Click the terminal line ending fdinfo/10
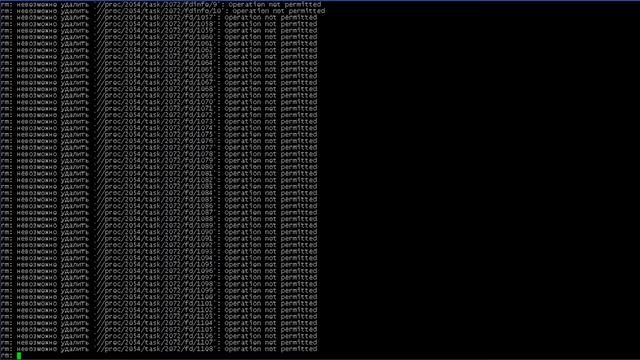This screenshot has height=360, width=640. click(x=162, y=11)
